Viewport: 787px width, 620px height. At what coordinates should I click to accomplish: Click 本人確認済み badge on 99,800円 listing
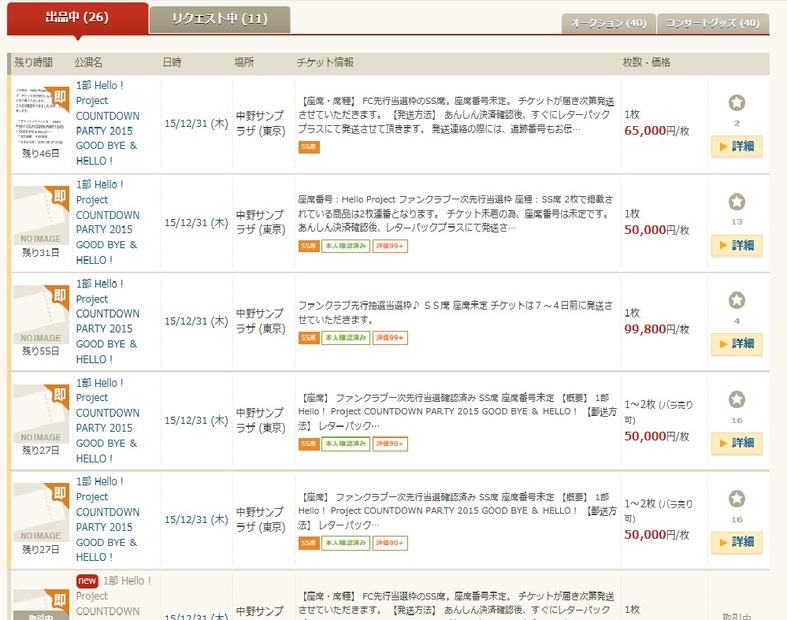point(346,338)
